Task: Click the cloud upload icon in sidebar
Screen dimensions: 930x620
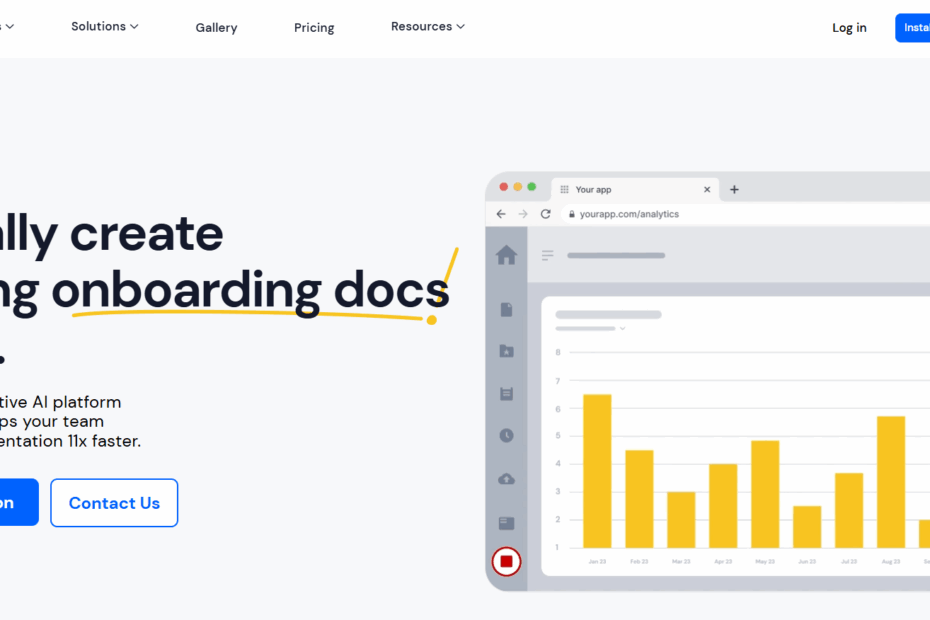Action: click(506, 479)
